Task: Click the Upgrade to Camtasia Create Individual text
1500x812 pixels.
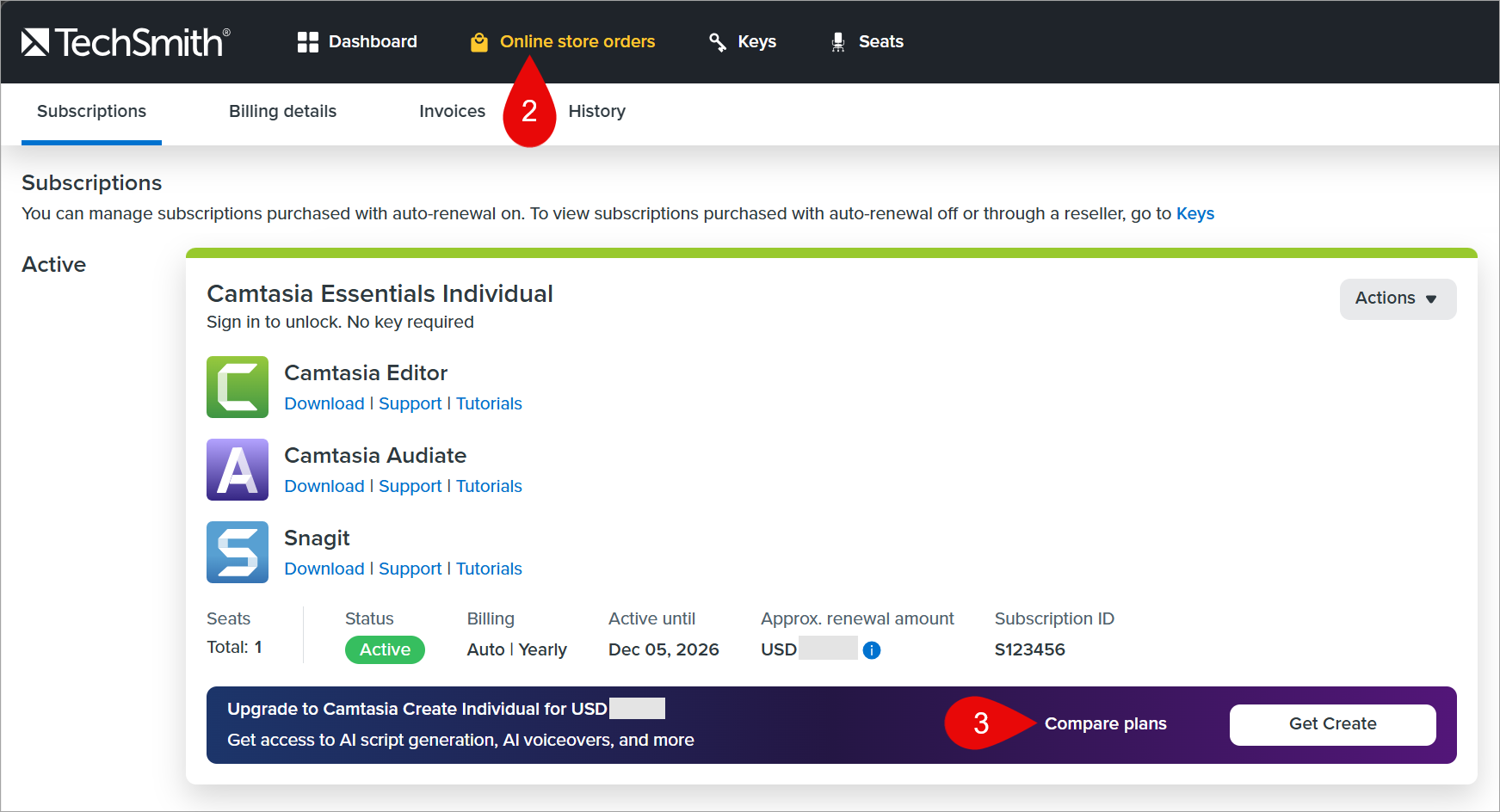Action: (x=417, y=709)
